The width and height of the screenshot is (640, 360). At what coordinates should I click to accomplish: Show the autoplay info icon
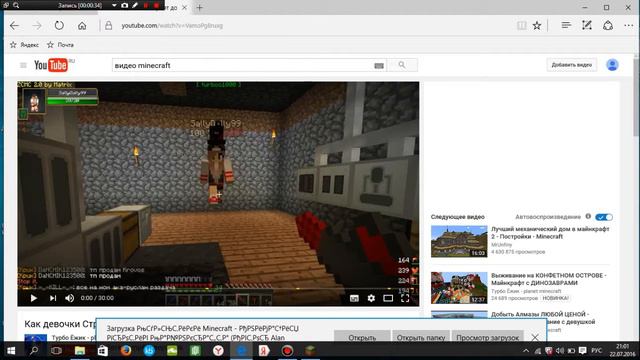588,216
